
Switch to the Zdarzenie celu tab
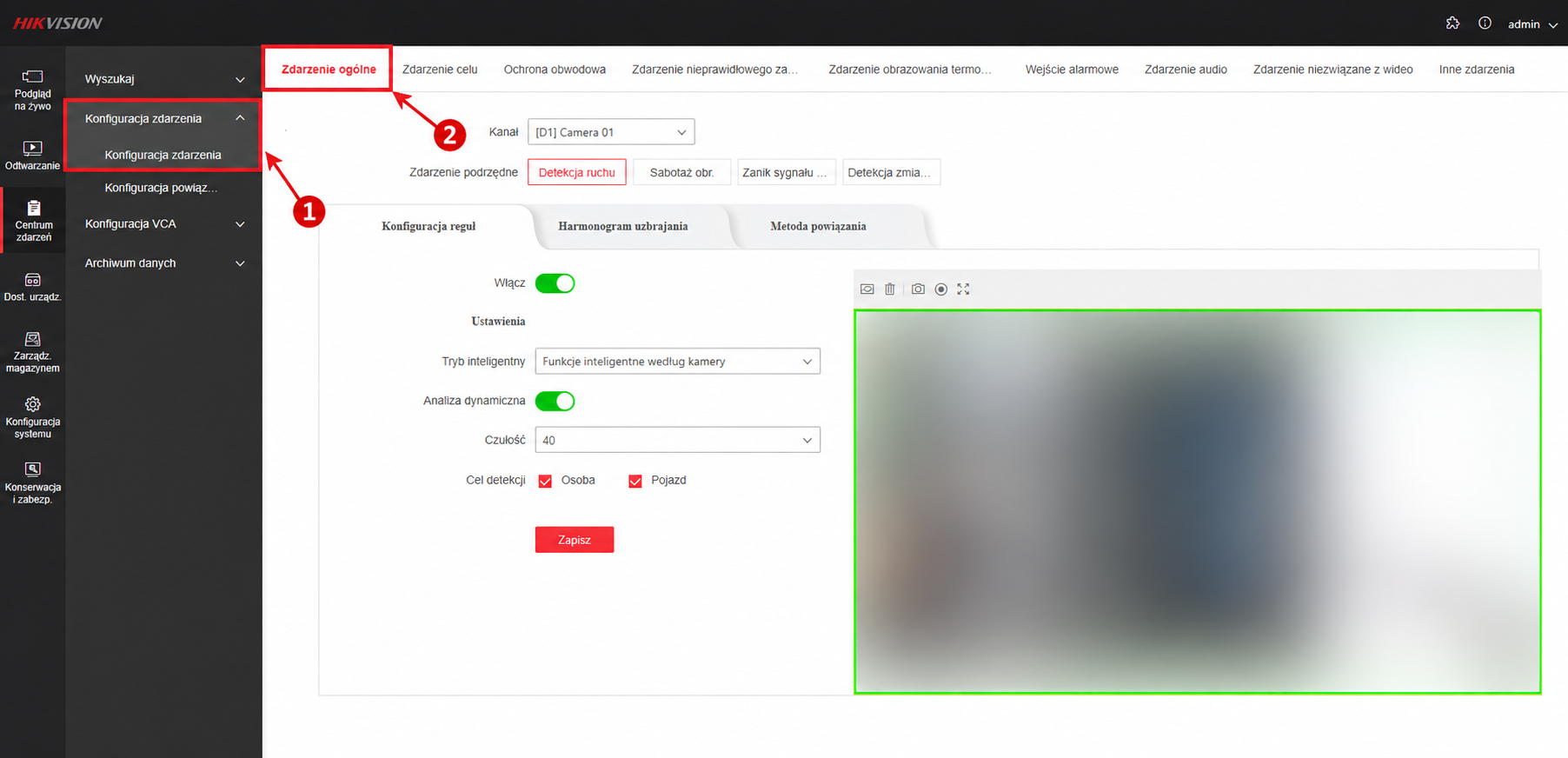440,70
